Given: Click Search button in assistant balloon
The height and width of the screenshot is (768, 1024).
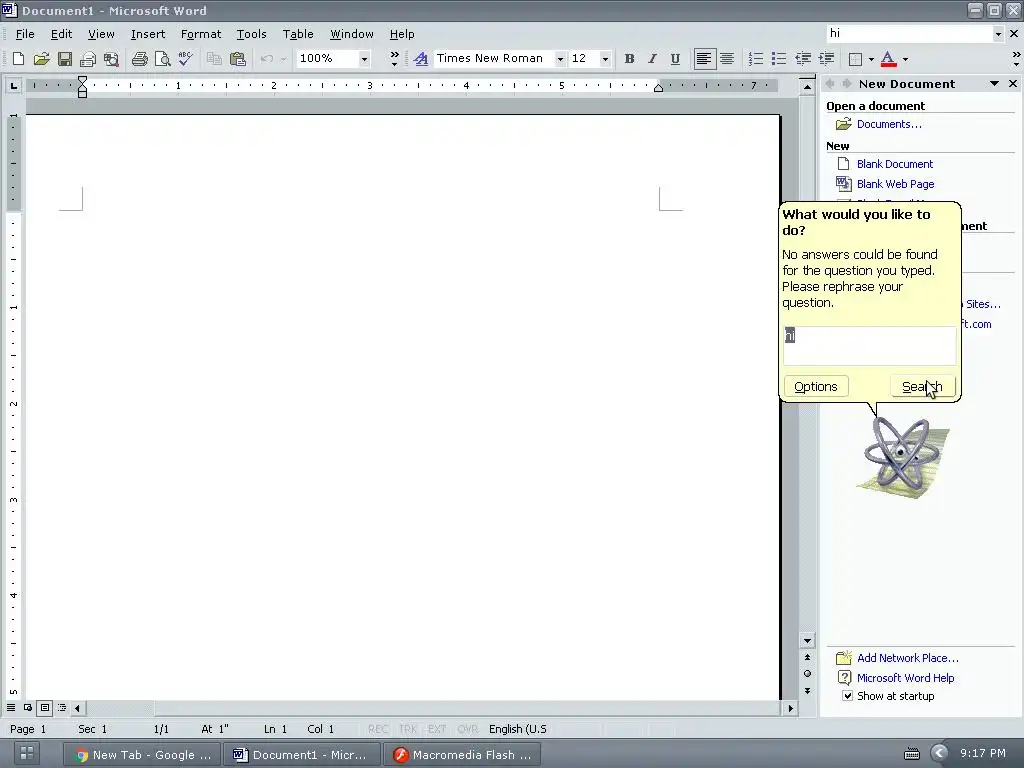Looking at the screenshot, I should pos(922,387).
